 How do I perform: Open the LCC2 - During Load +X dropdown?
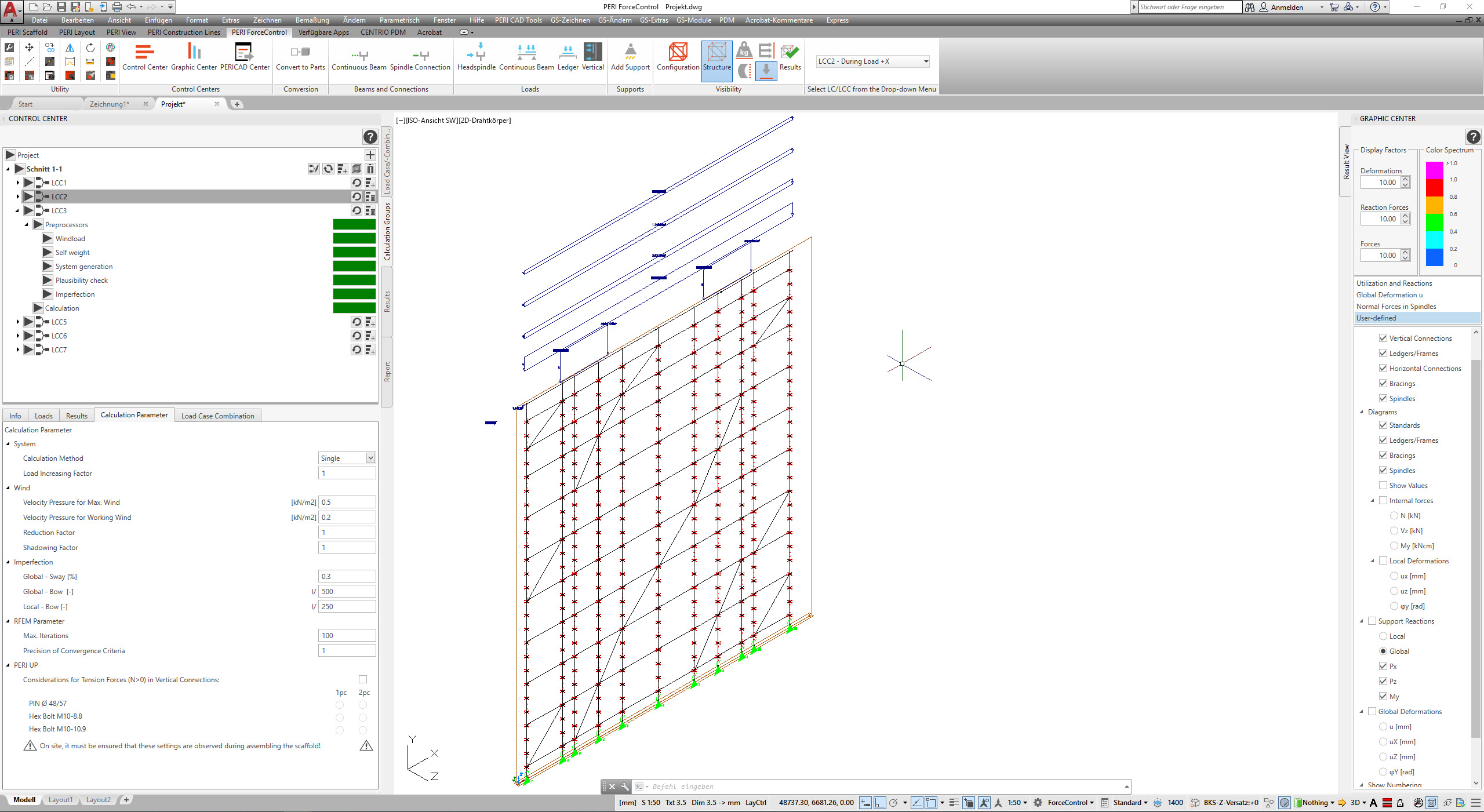tap(925, 61)
